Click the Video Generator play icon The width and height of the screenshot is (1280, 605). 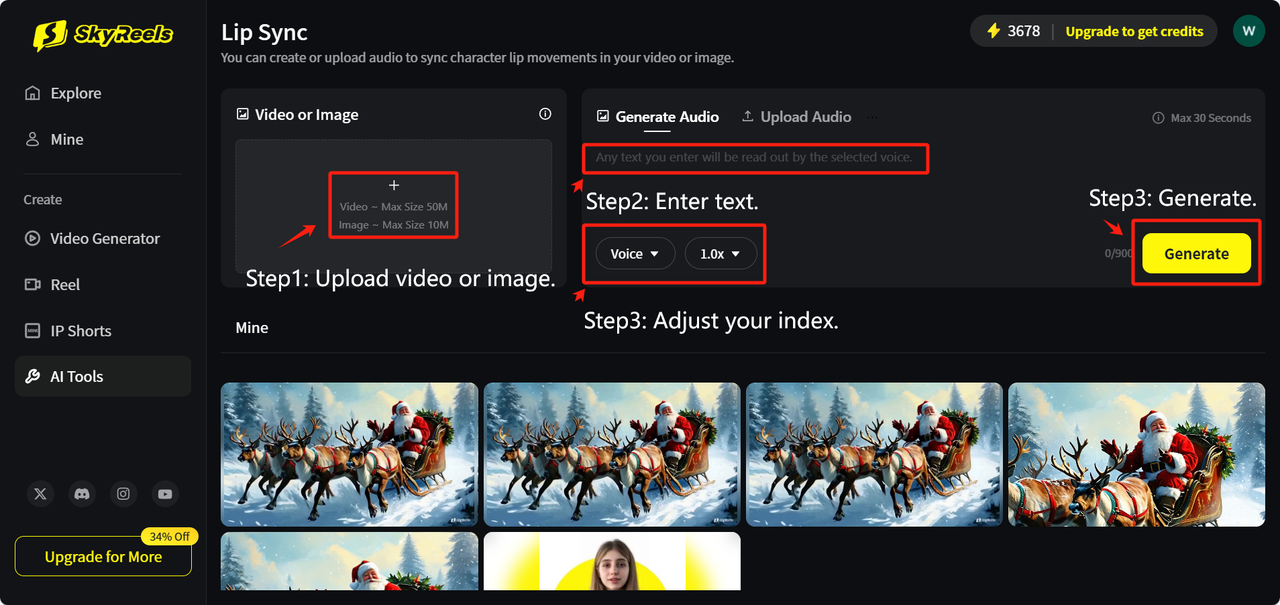(x=32, y=238)
